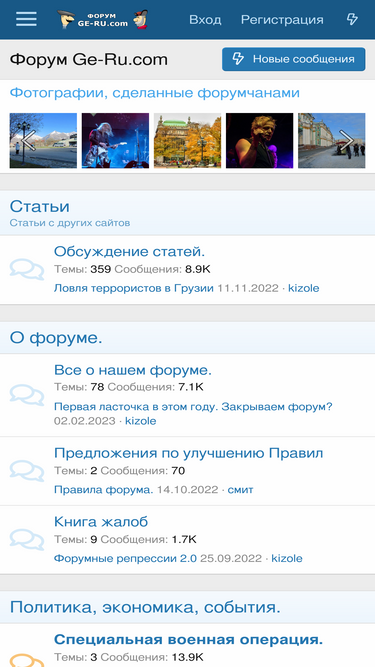Open Политика, экономика, события category
The width and height of the screenshot is (375, 667).
click(x=145, y=607)
